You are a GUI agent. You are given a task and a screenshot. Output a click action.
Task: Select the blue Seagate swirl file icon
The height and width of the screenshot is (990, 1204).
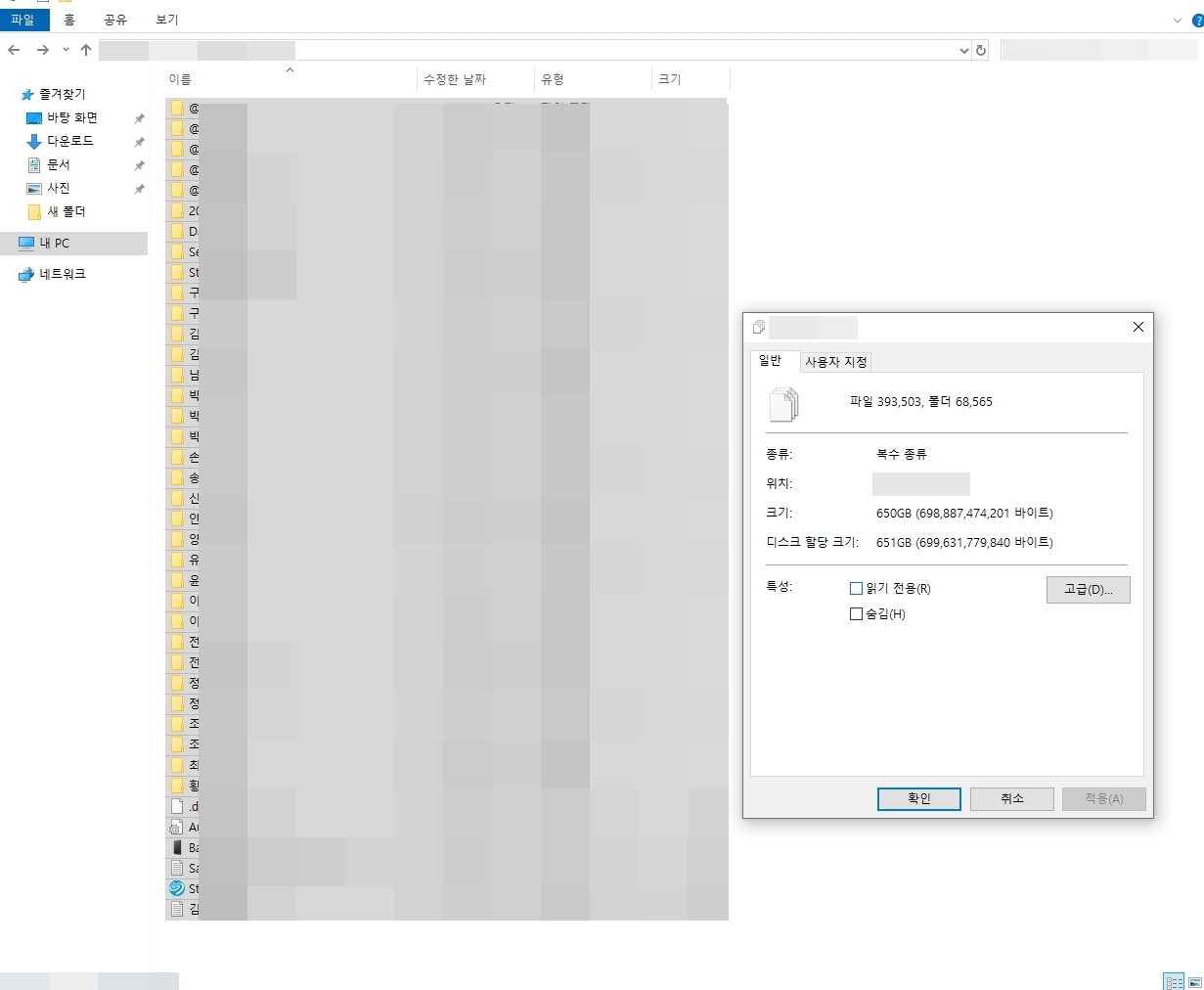click(177, 888)
